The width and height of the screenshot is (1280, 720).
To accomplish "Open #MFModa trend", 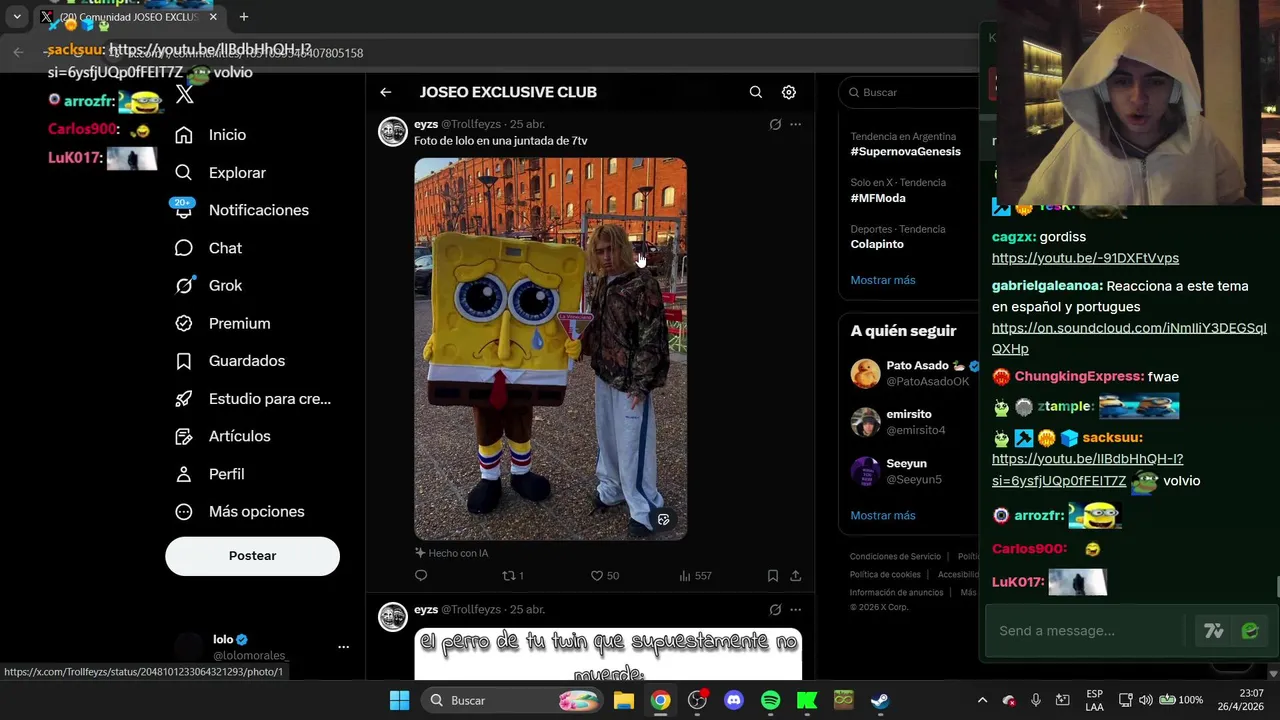I will point(878,198).
